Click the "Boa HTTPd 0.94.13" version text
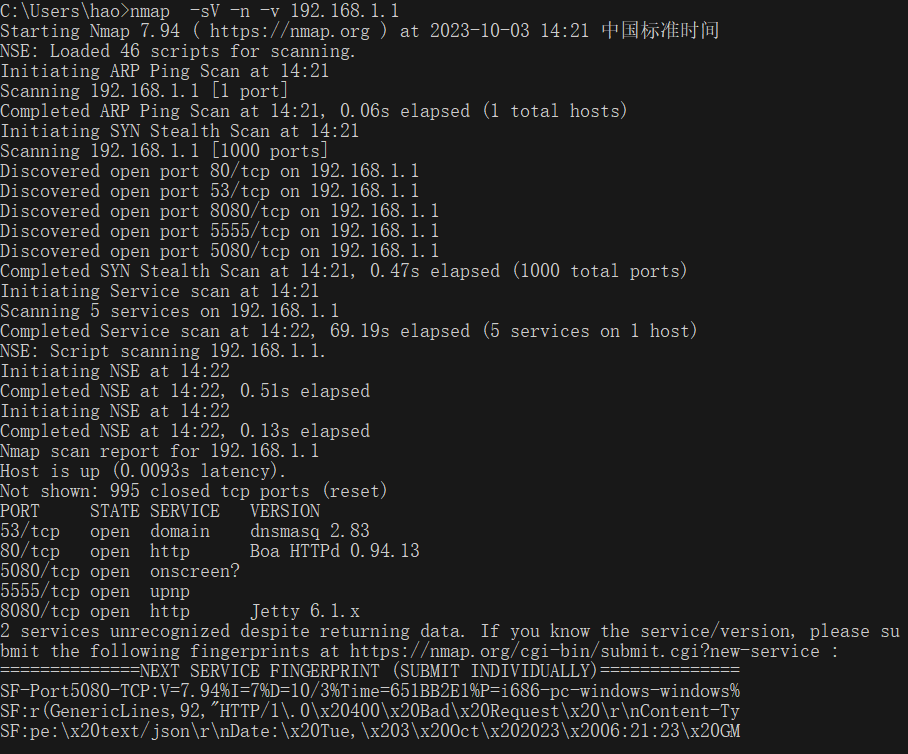 point(335,551)
